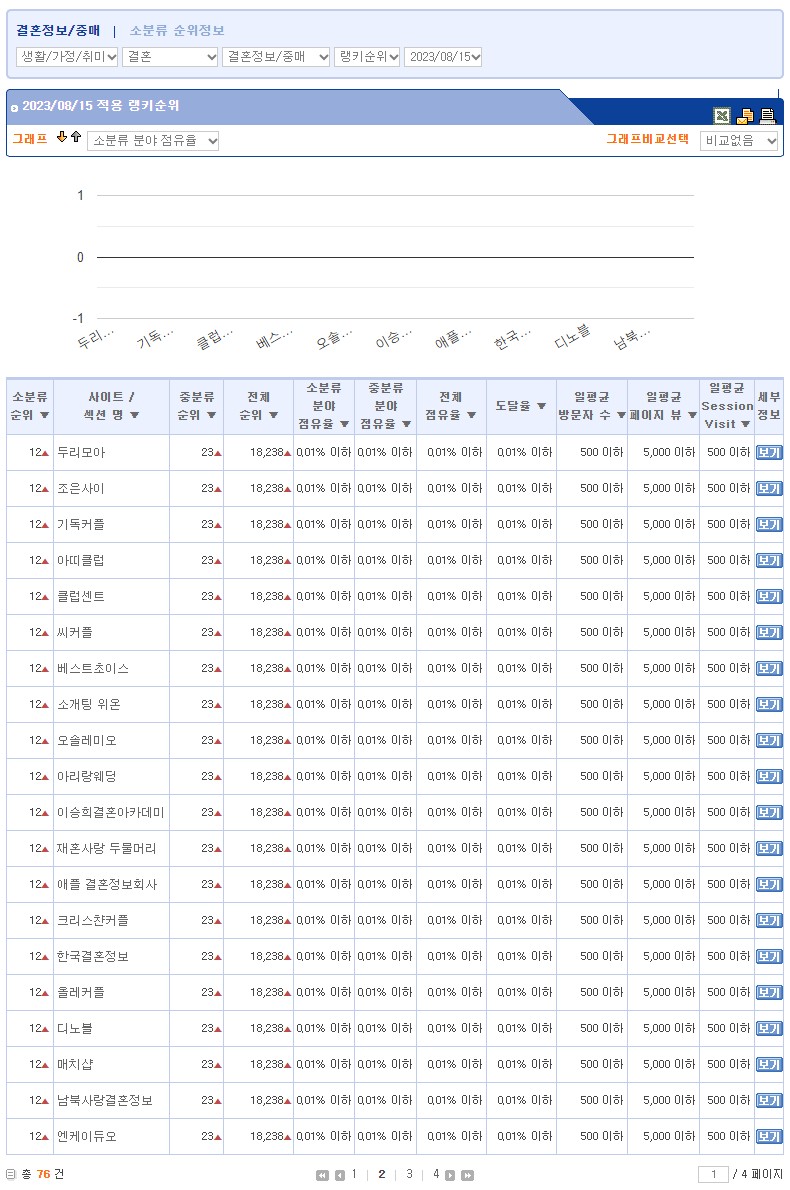Go to page 3 of results

tap(409, 1174)
